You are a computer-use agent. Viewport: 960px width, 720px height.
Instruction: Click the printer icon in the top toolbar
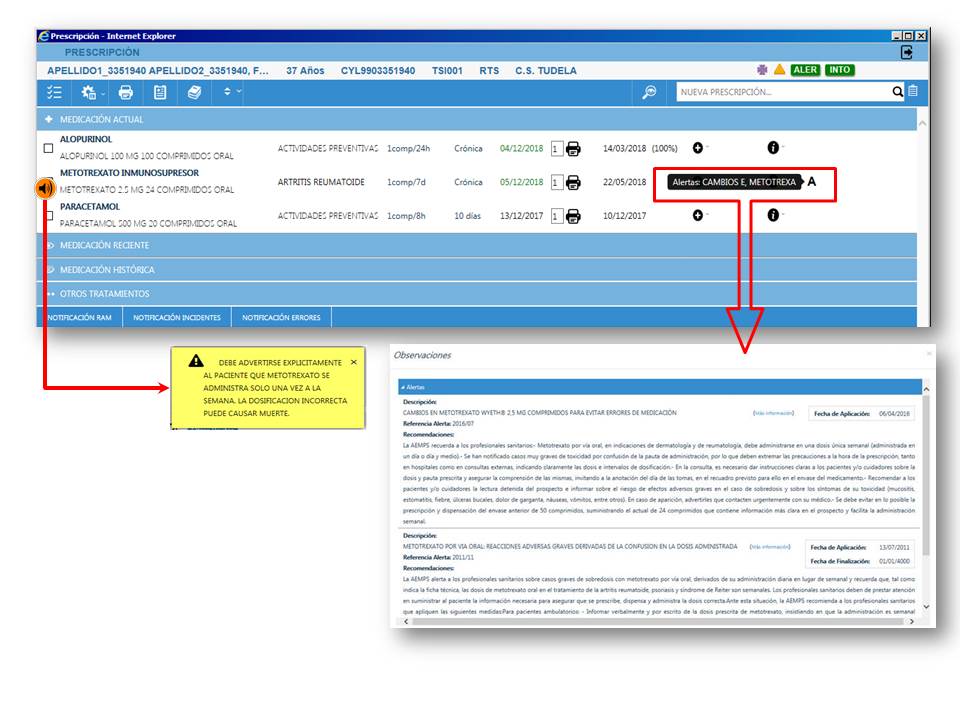pos(126,92)
